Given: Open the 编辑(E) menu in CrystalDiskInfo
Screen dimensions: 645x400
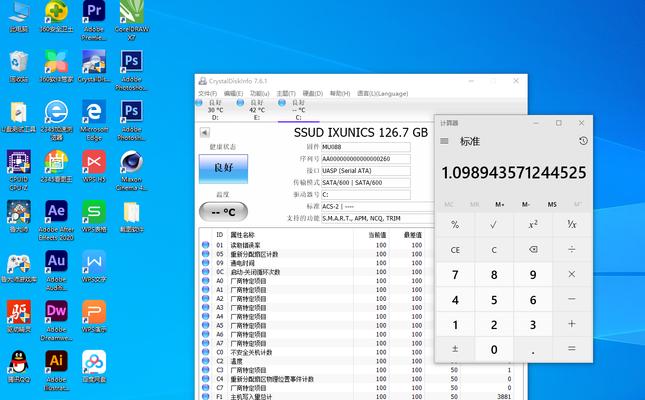Looking at the screenshot, I should click(x=233, y=93).
